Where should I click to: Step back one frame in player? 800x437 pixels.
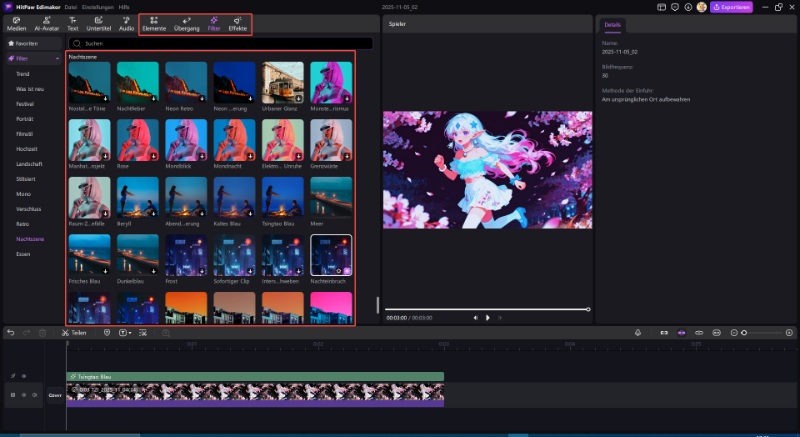coord(476,318)
